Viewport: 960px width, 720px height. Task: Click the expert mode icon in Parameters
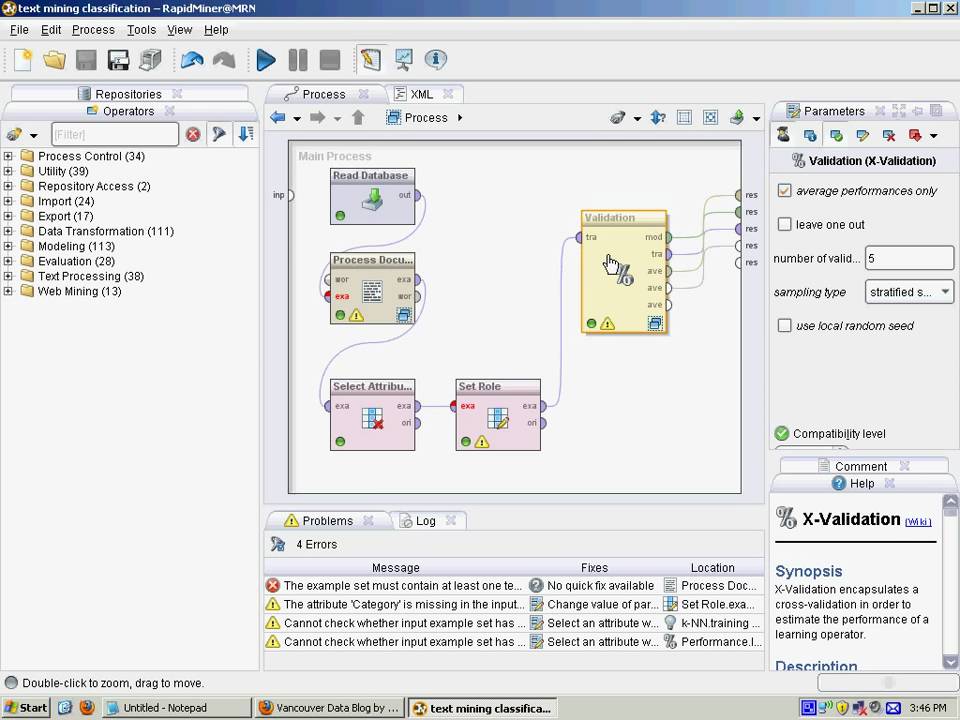pyautogui.click(x=784, y=135)
